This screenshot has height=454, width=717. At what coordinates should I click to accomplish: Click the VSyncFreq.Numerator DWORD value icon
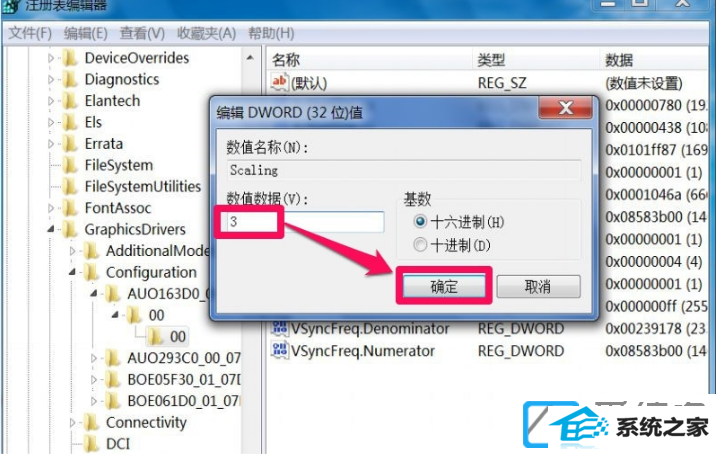click(279, 350)
